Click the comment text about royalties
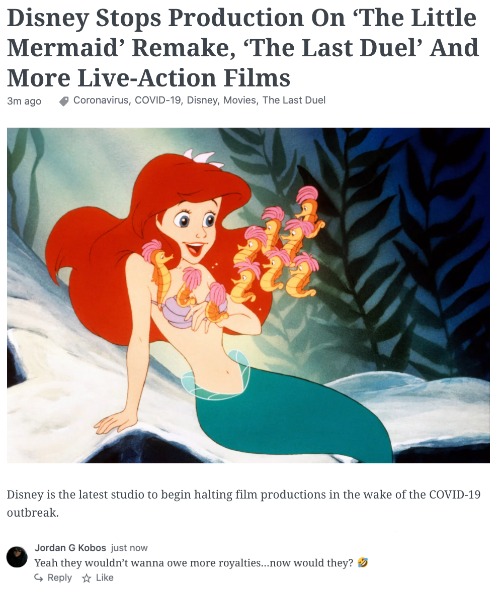 pyautogui.click(x=194, y=562)
